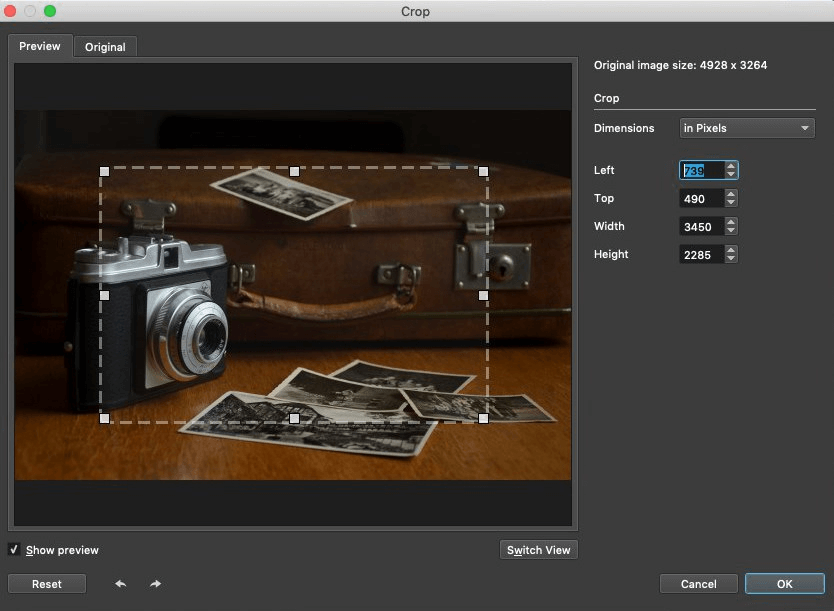Click the redo arrow icon
Viewport: 834px width, 611px height.
[156, 584]
